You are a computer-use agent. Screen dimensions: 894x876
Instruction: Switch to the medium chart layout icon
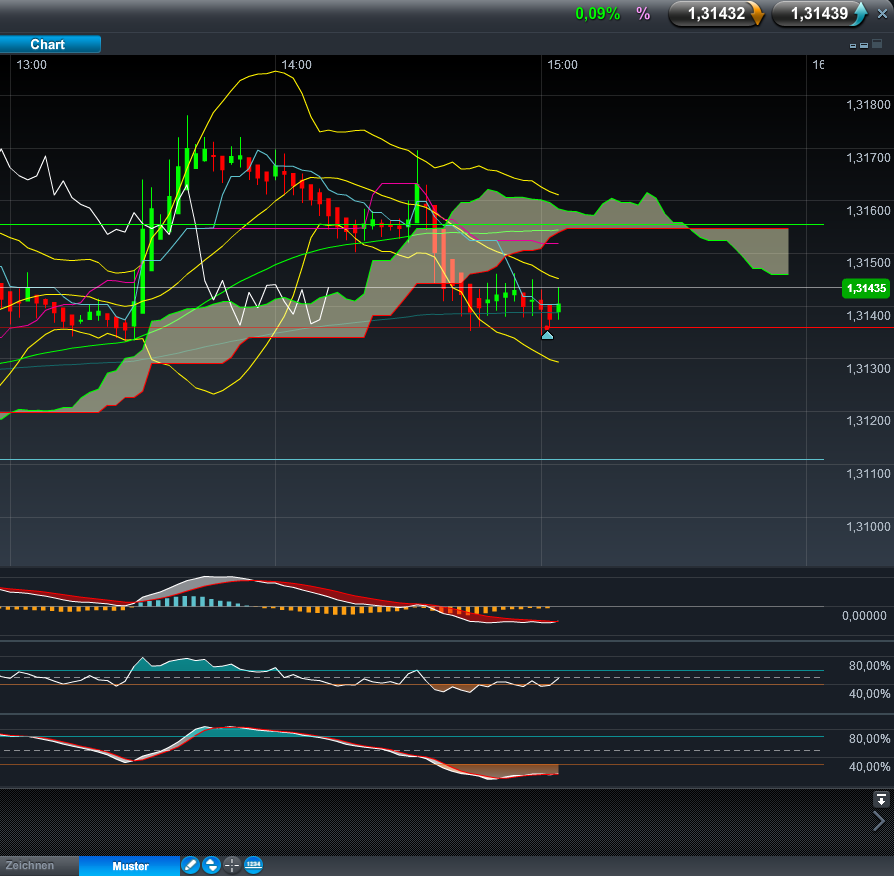[864, 45]
